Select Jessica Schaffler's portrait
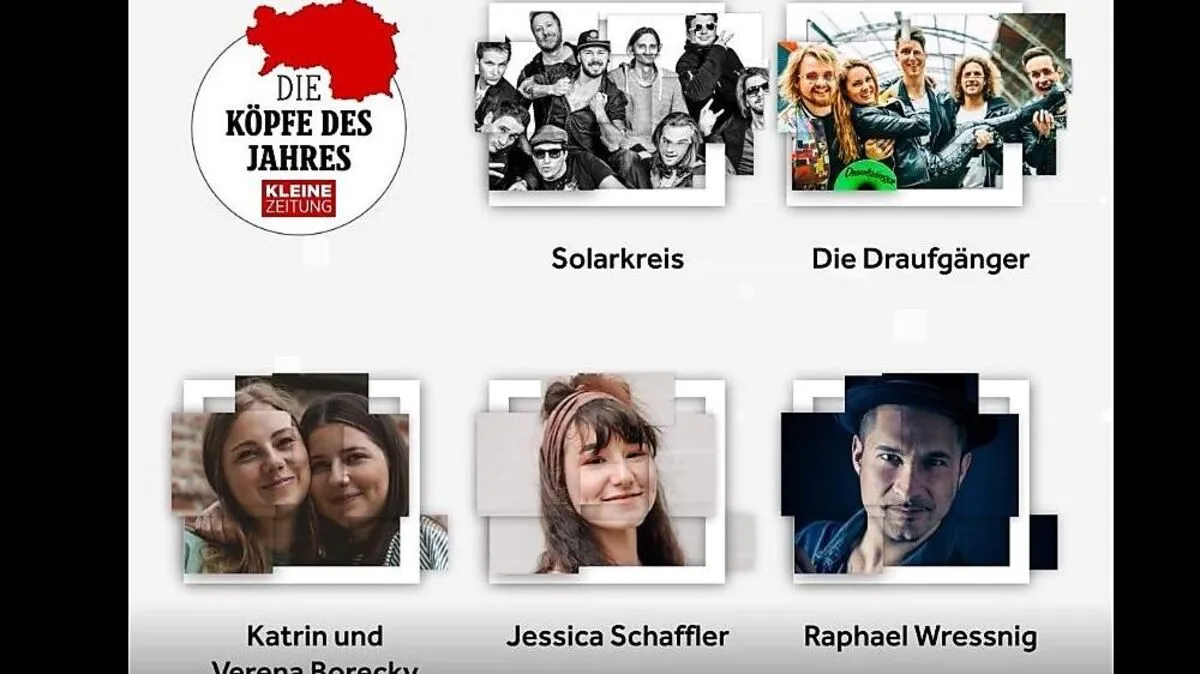The image size is (1200, 674). tap(608, 478)
